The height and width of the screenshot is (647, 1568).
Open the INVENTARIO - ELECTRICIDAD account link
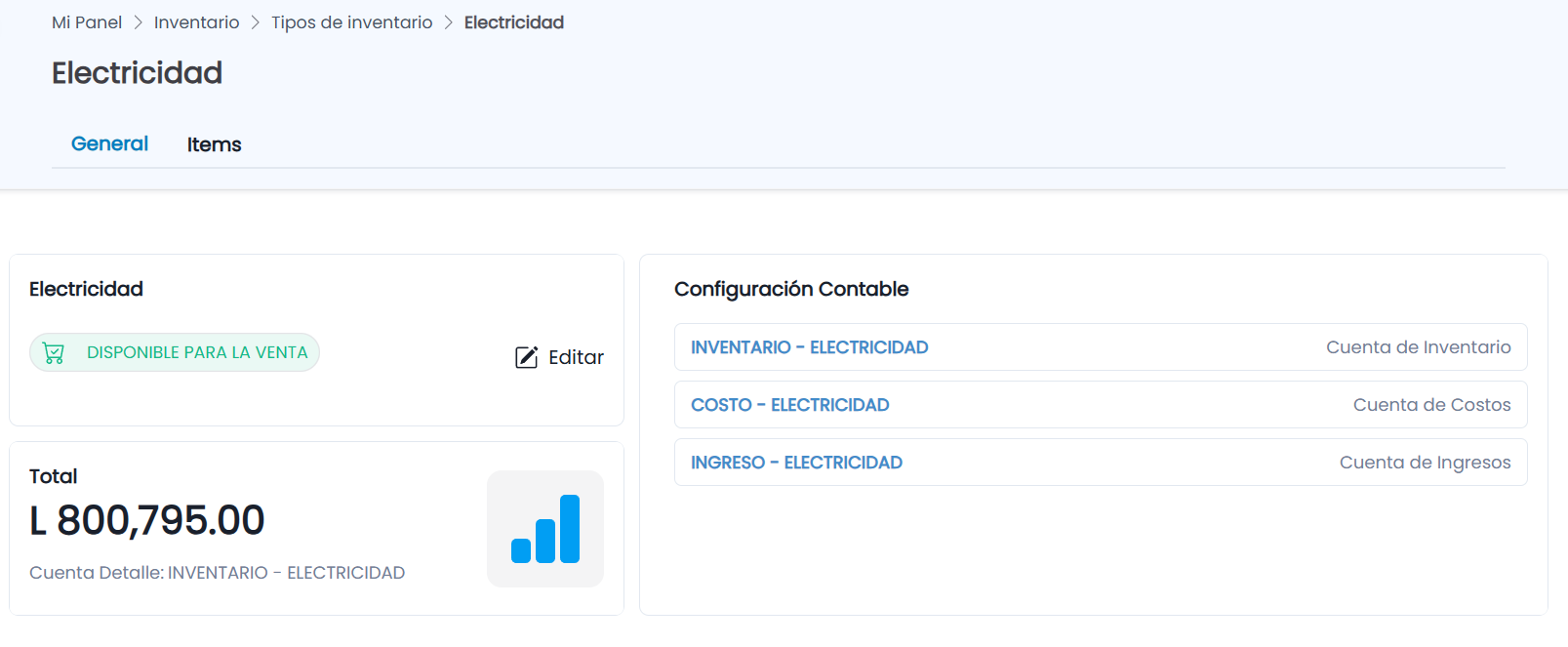pyautogui.click(x=810, y=347)
